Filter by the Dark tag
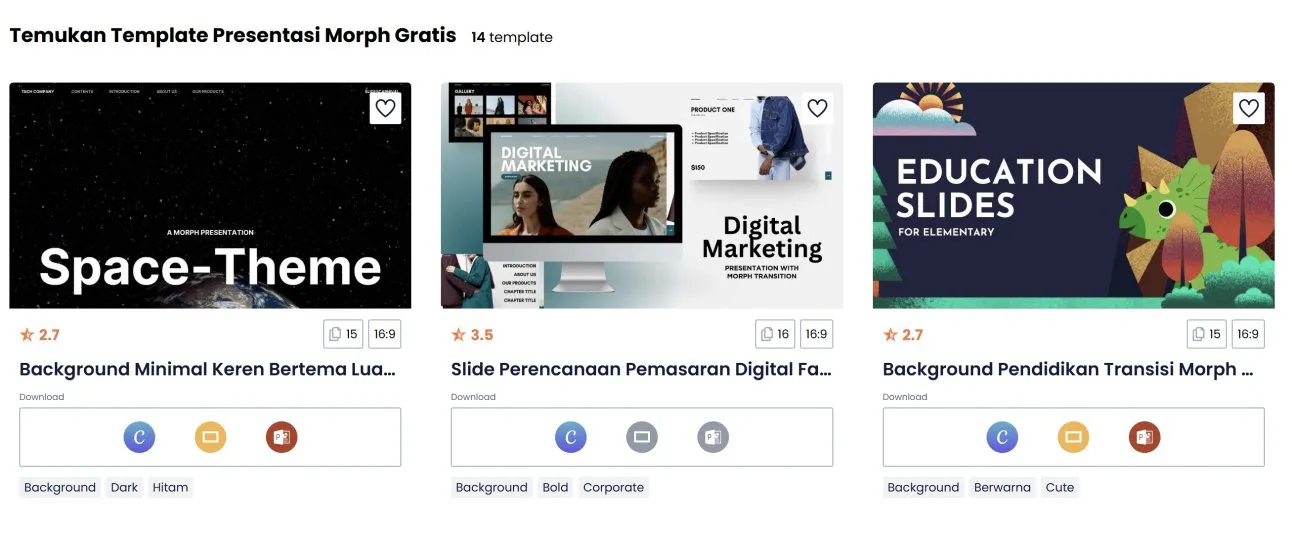This screenshot has height=537, width=1292. tap(124, 487)
